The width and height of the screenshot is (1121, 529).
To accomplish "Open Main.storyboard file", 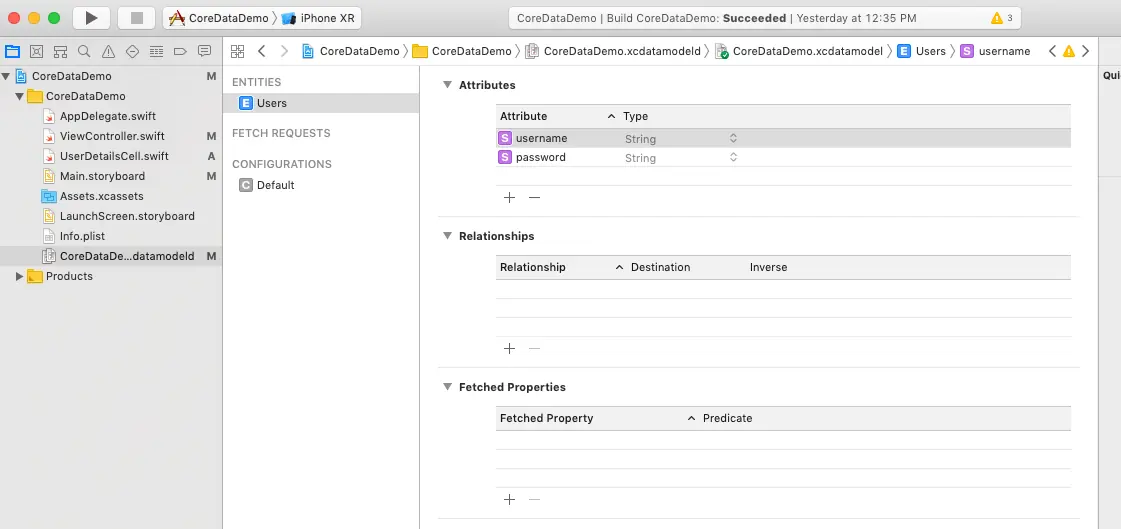I will 102,176.
